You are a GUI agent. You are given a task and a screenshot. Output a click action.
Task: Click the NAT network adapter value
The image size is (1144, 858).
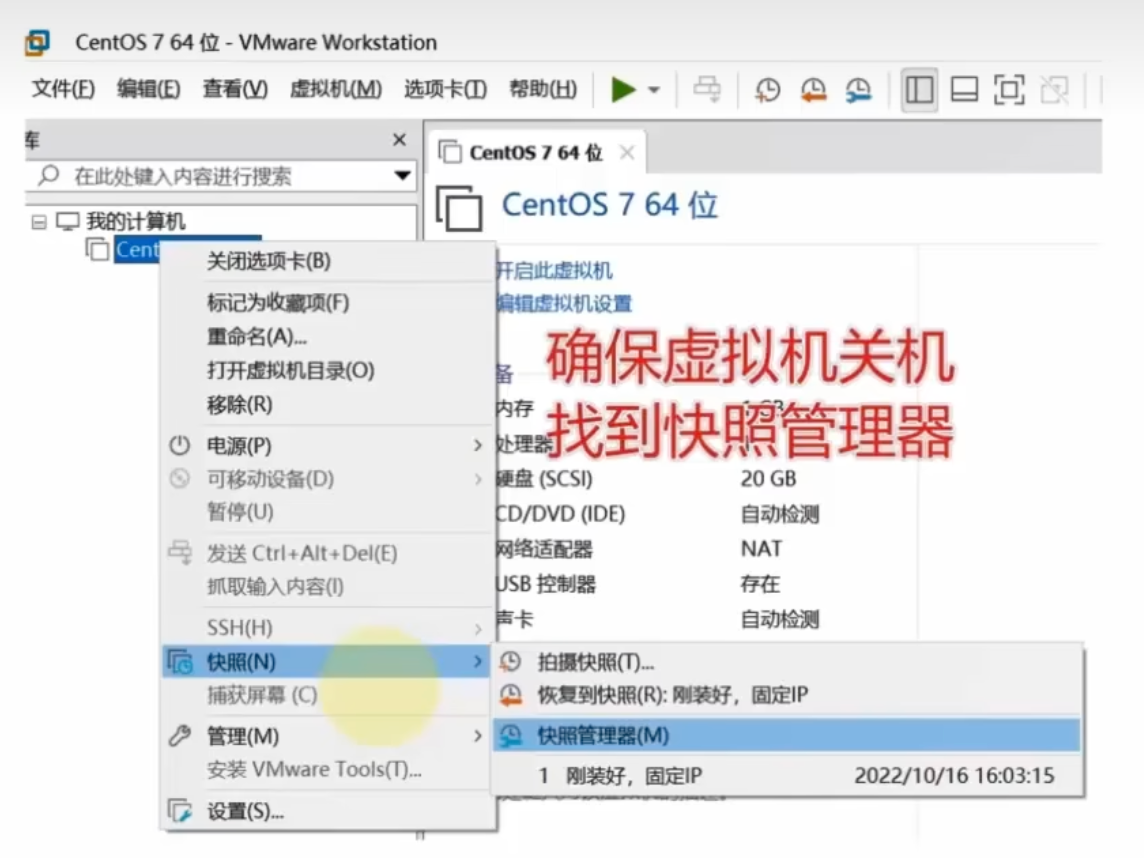coord(762,549)
